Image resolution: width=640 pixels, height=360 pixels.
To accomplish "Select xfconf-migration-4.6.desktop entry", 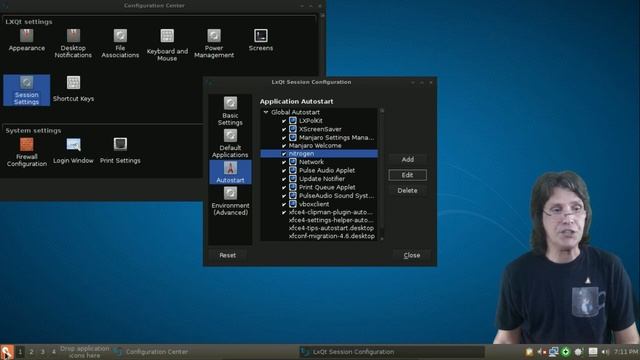I will tap(331, 236).
